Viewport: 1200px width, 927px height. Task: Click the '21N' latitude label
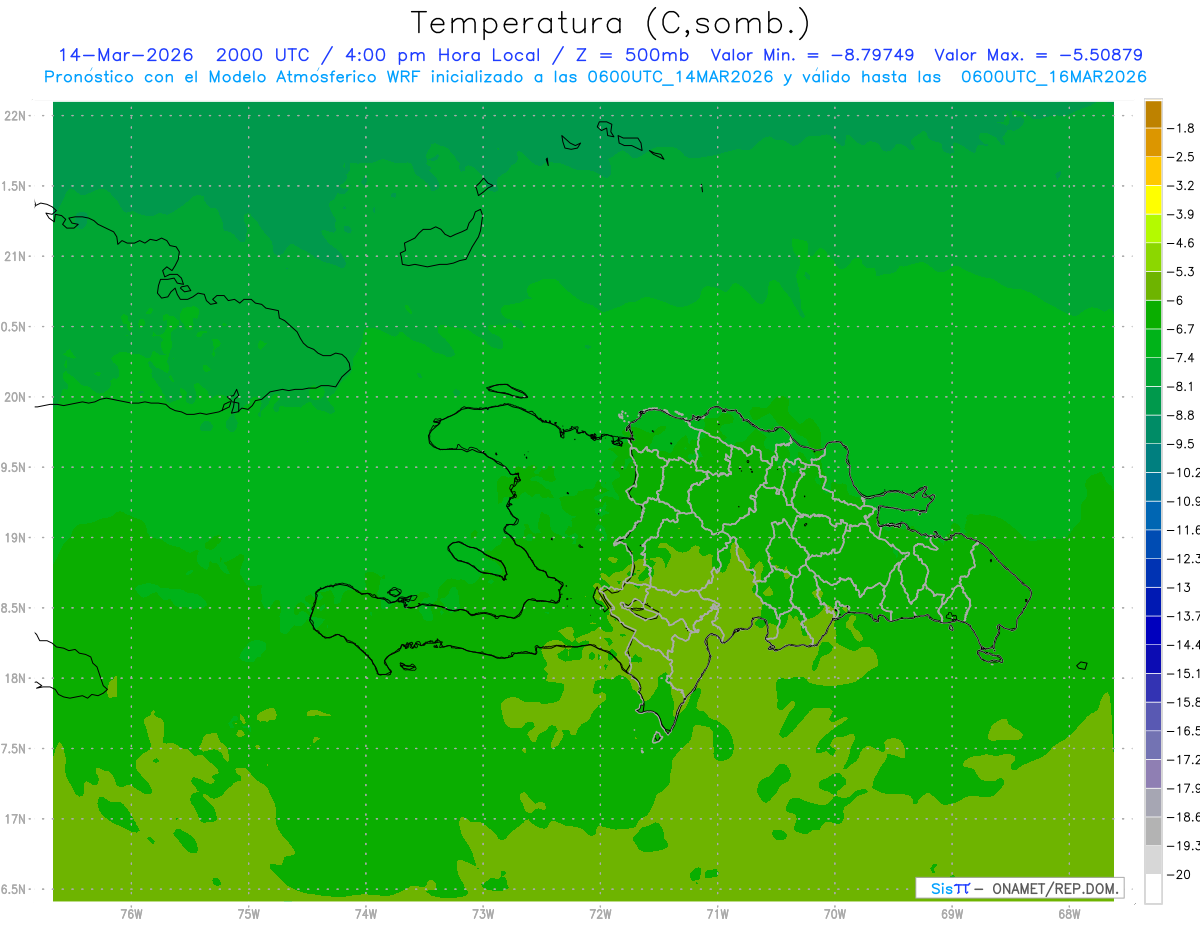click(x=15, y=256)
